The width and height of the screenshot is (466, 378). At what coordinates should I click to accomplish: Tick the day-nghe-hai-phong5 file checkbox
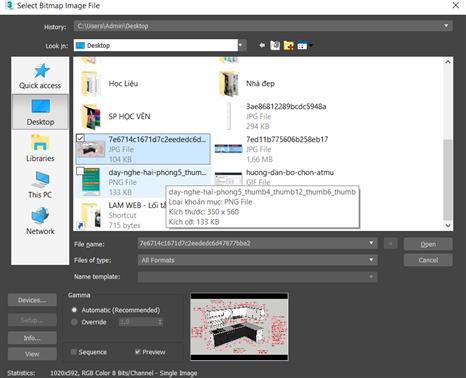[x=80, y=171]
